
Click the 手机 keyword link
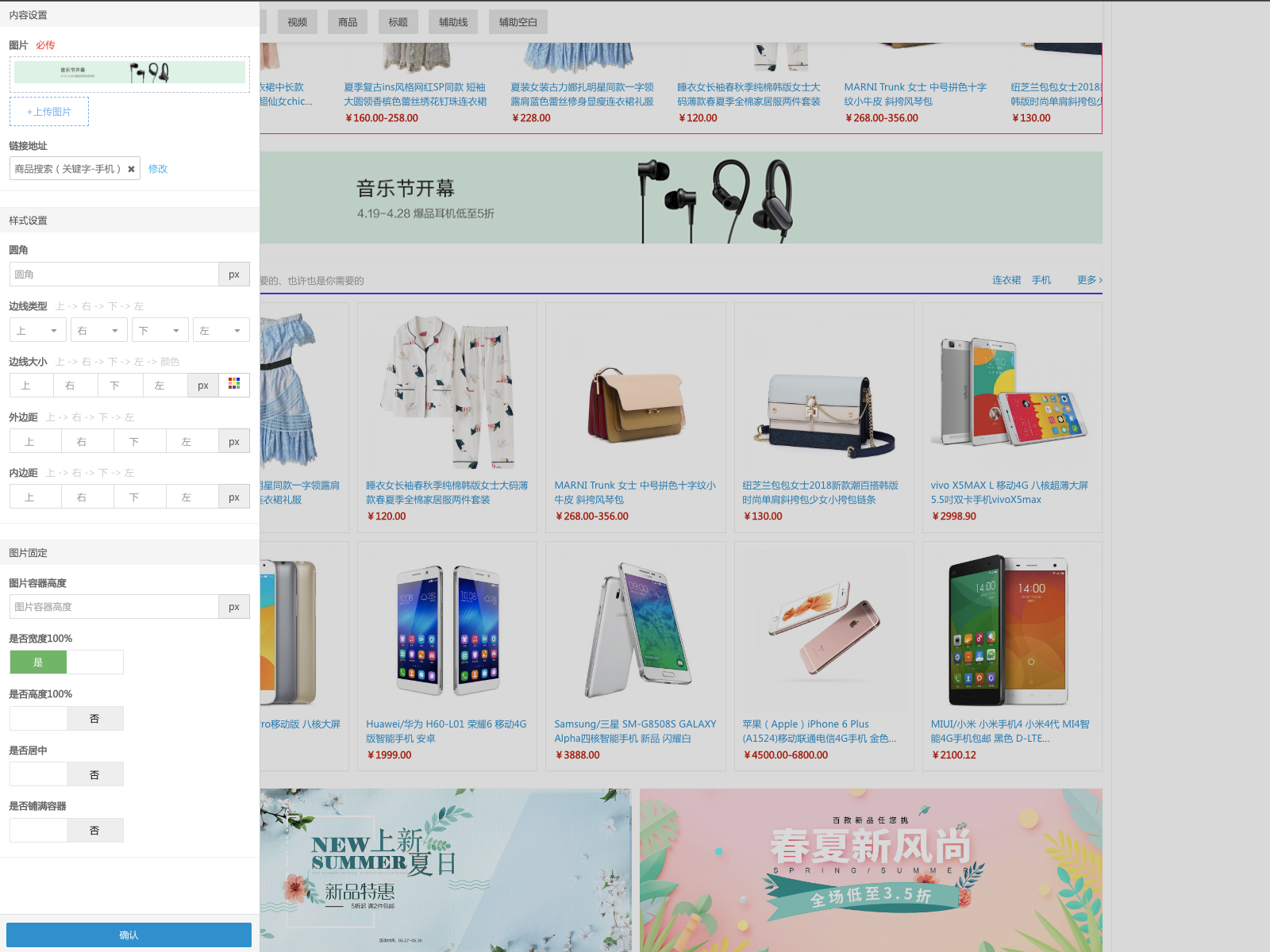tap(1041, 280)
